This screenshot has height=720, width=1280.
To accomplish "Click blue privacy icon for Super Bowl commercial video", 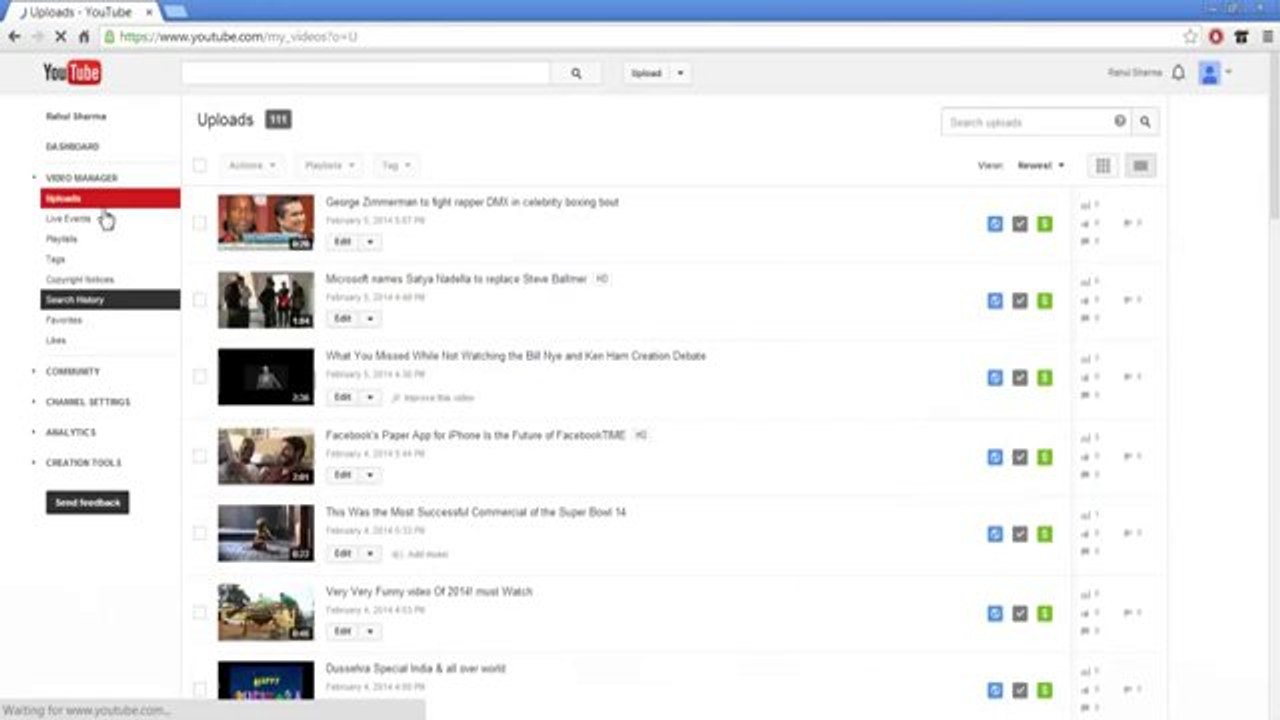I will click(x=995, y=534).
